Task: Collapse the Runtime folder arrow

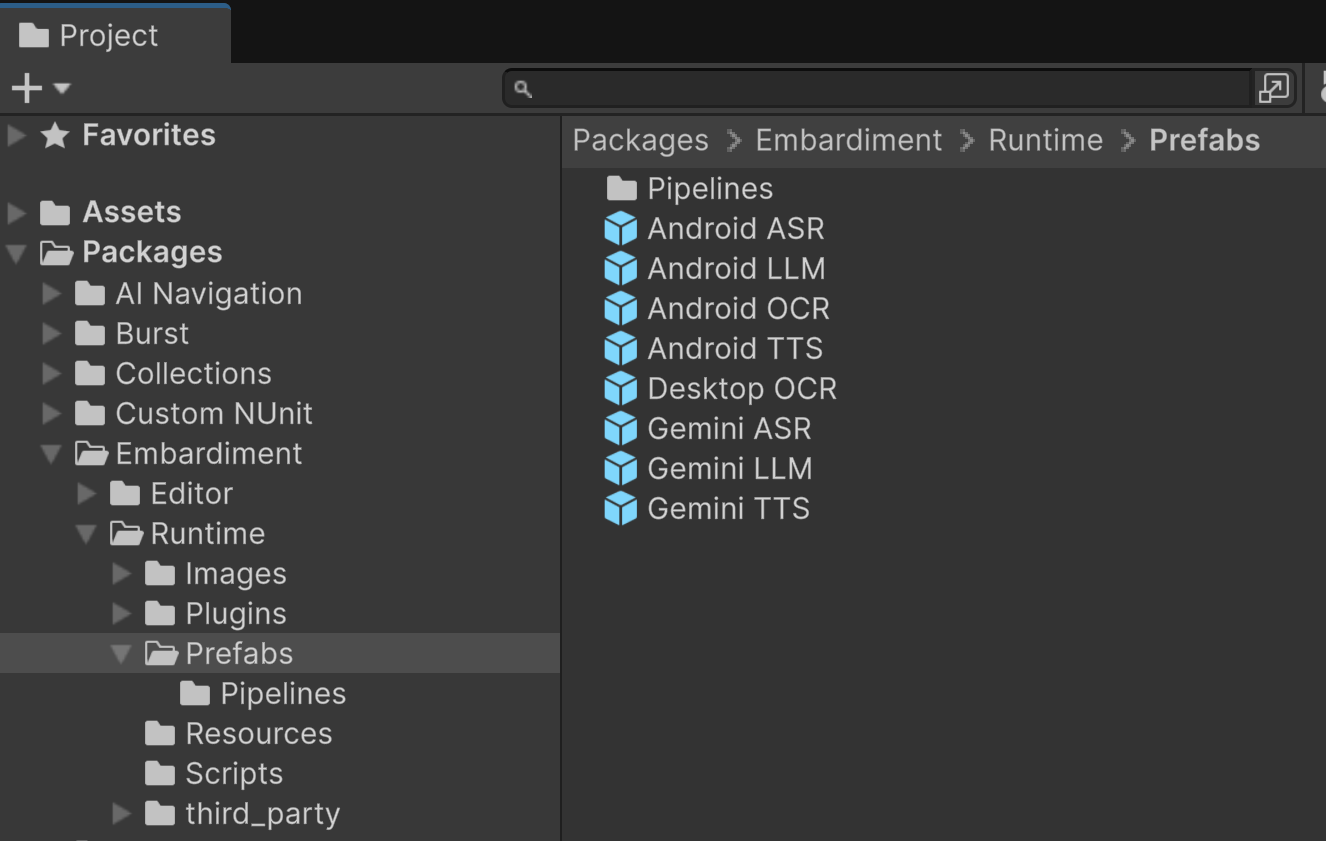Action: click(x=86, y=535)
